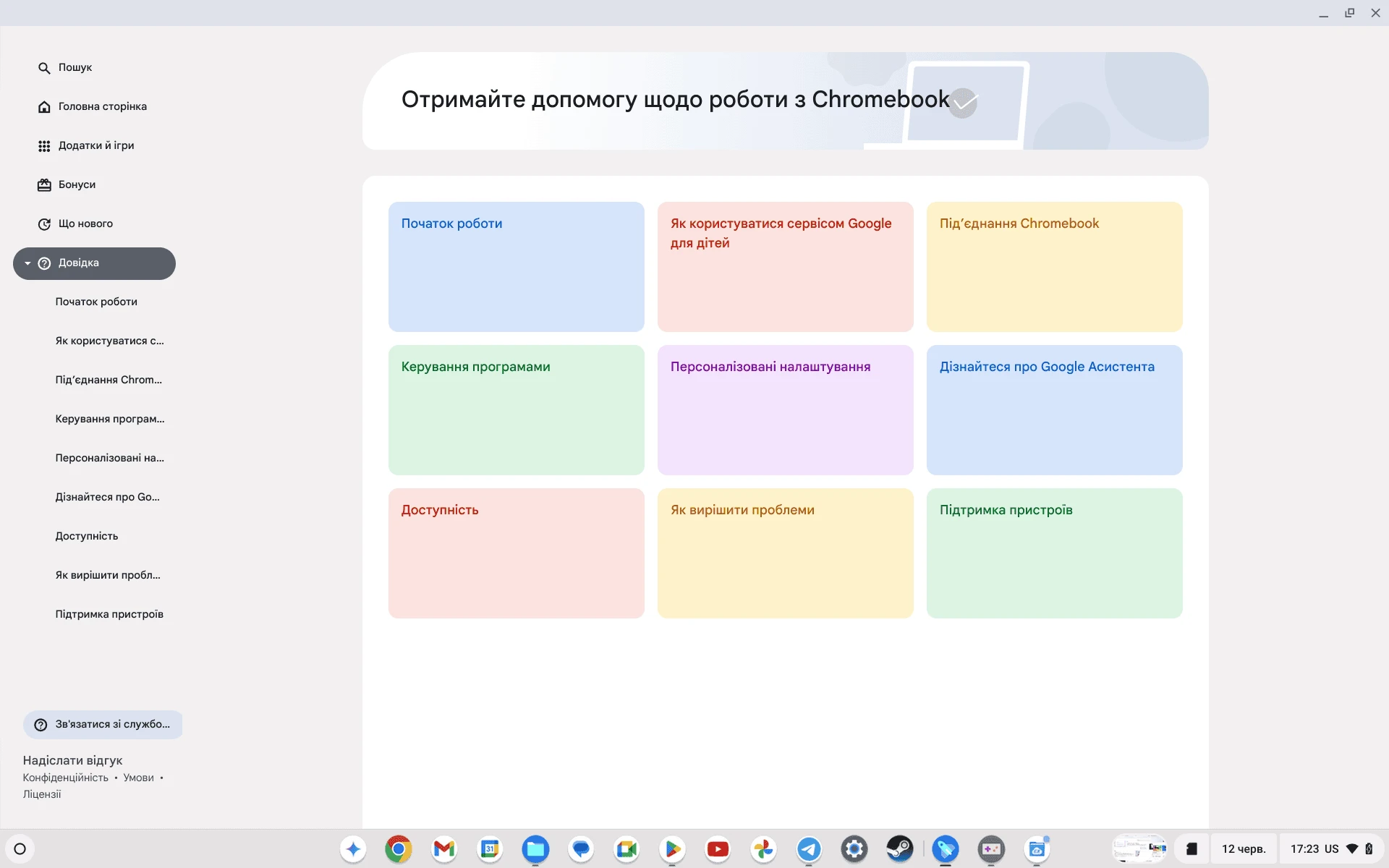This screenshot has height=868, width=1389.
Task: Click the gift icon next to Бонуси
Action: coord(44,185)
